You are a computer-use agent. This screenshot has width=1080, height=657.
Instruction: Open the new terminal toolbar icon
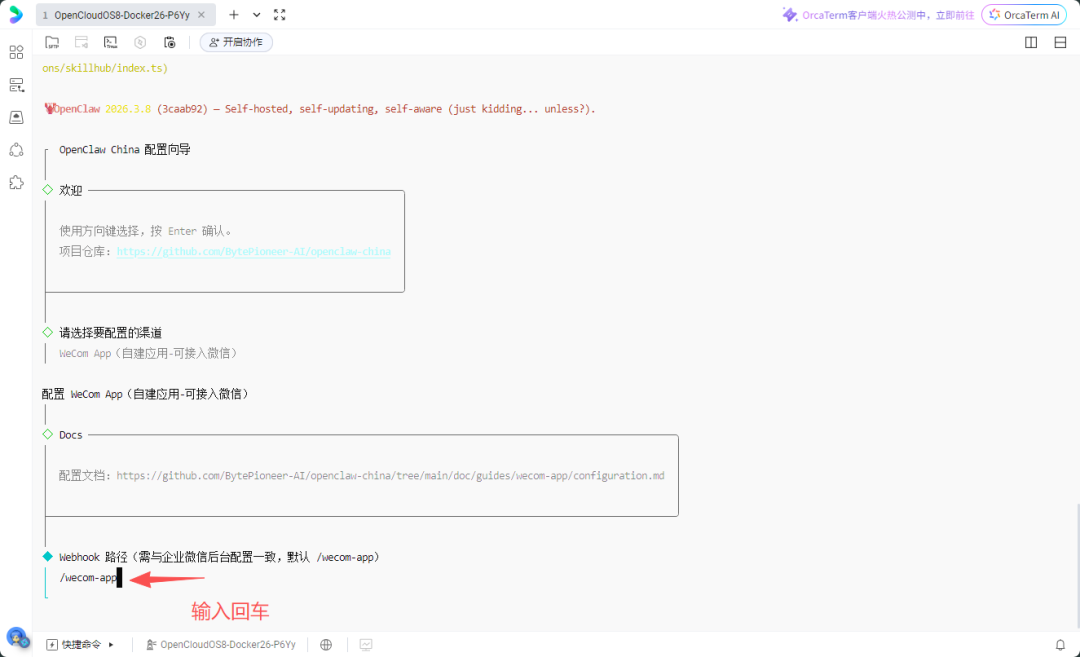[x=110, y=42]
